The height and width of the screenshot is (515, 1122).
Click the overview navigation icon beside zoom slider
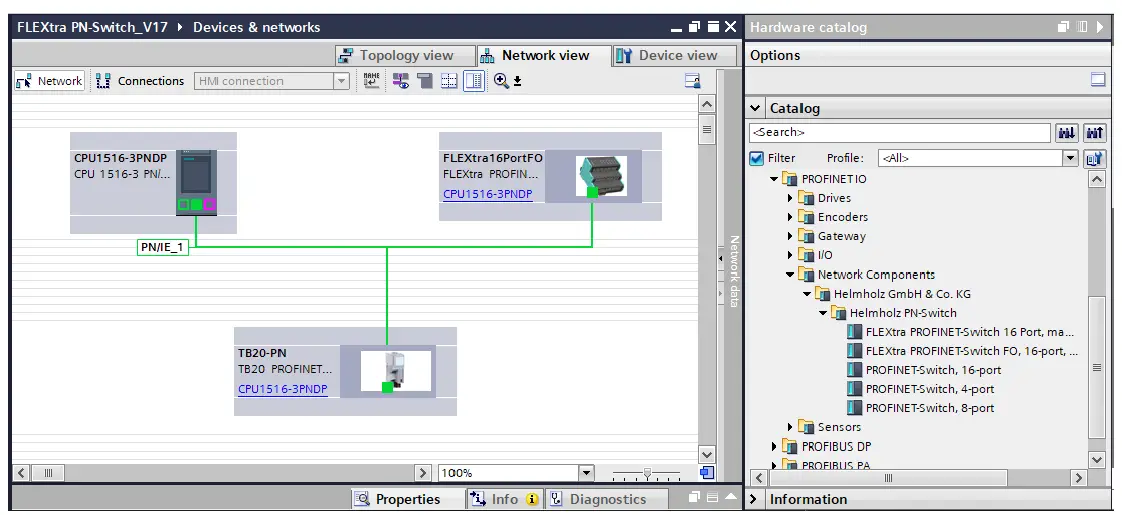tap(707, 473)
